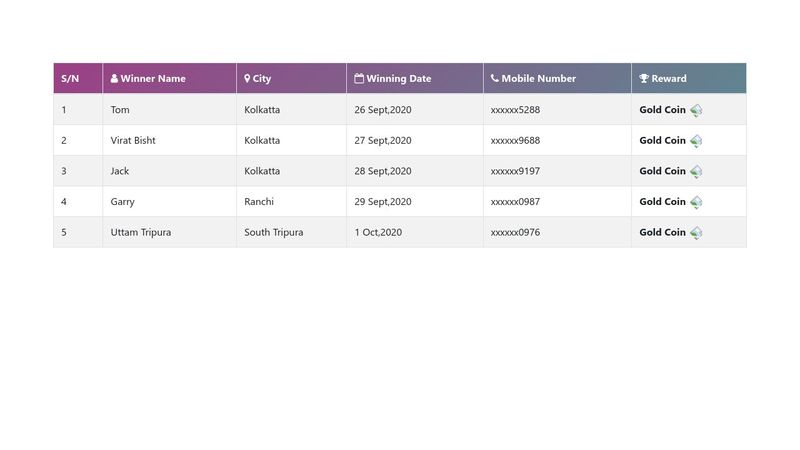Click the phone icon beside Mobile Number
This screenshot has height=450, width=800.
tap(495, 78)
